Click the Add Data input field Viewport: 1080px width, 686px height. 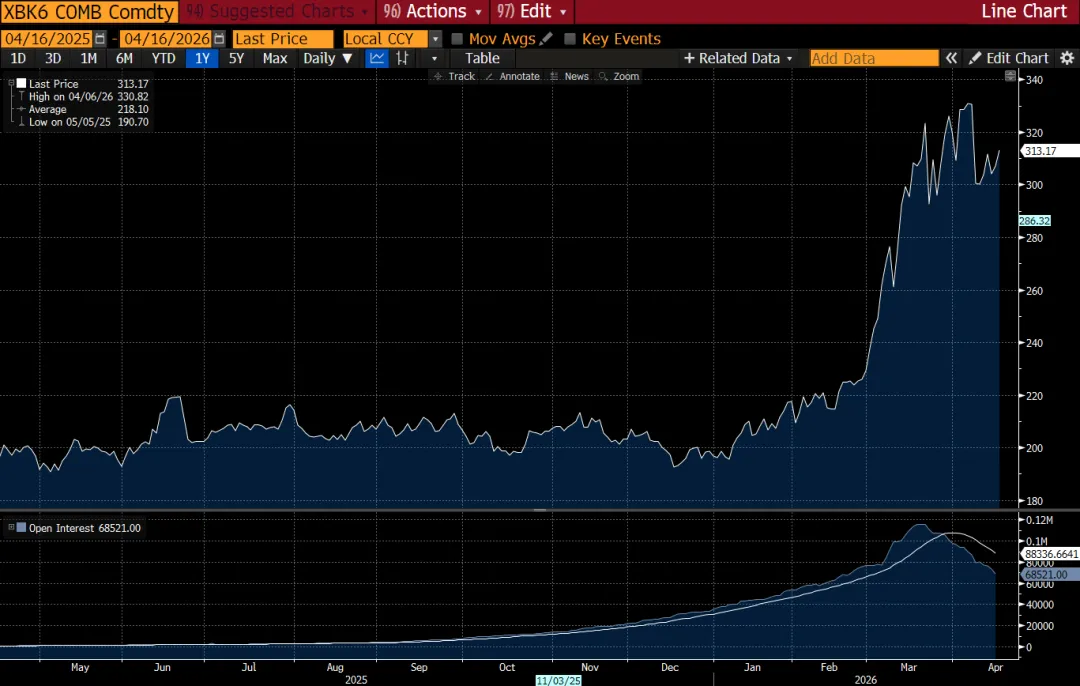pos(874,59)
